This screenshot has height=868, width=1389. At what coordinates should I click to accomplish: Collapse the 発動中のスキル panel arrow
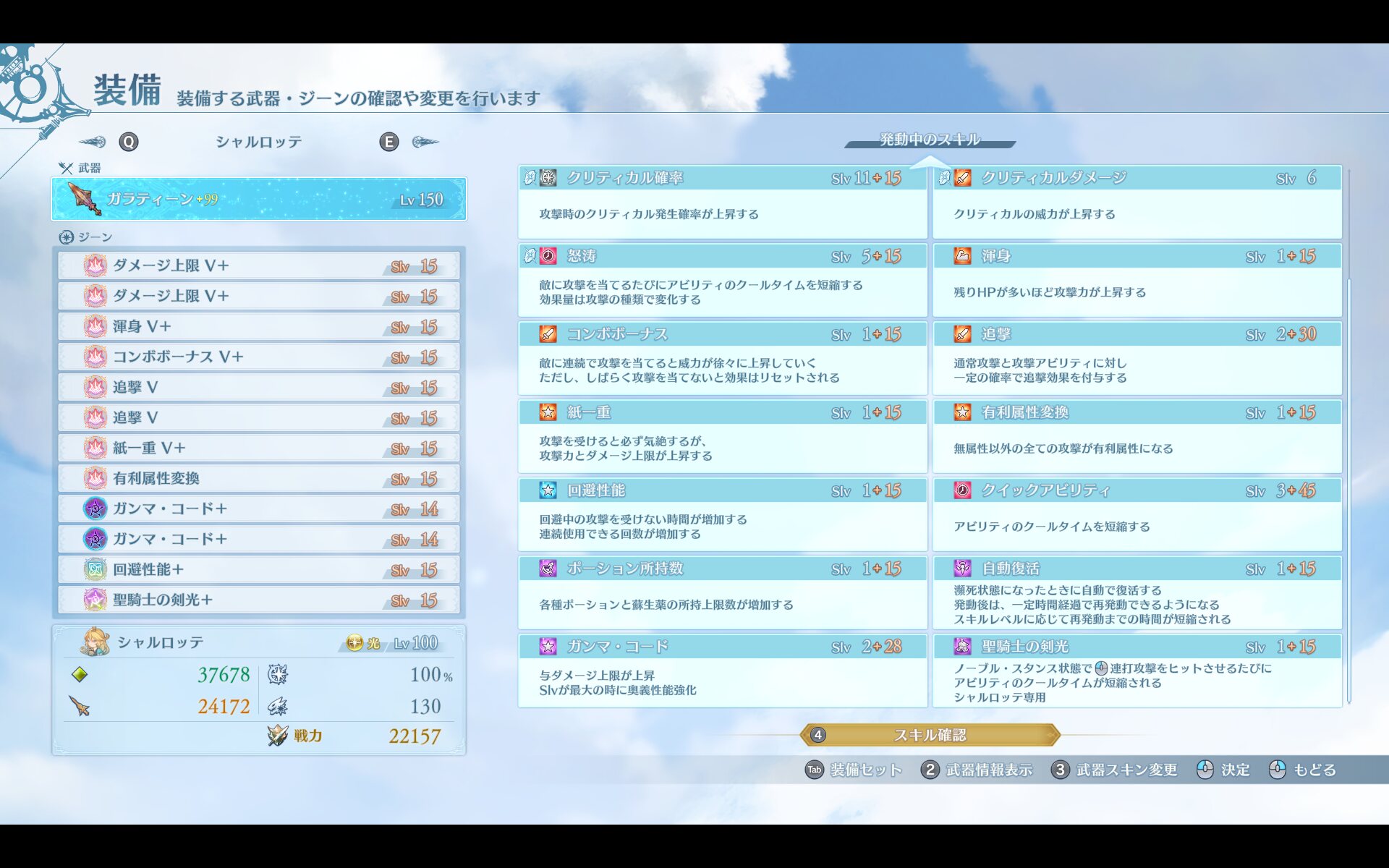tap(930, 163)
